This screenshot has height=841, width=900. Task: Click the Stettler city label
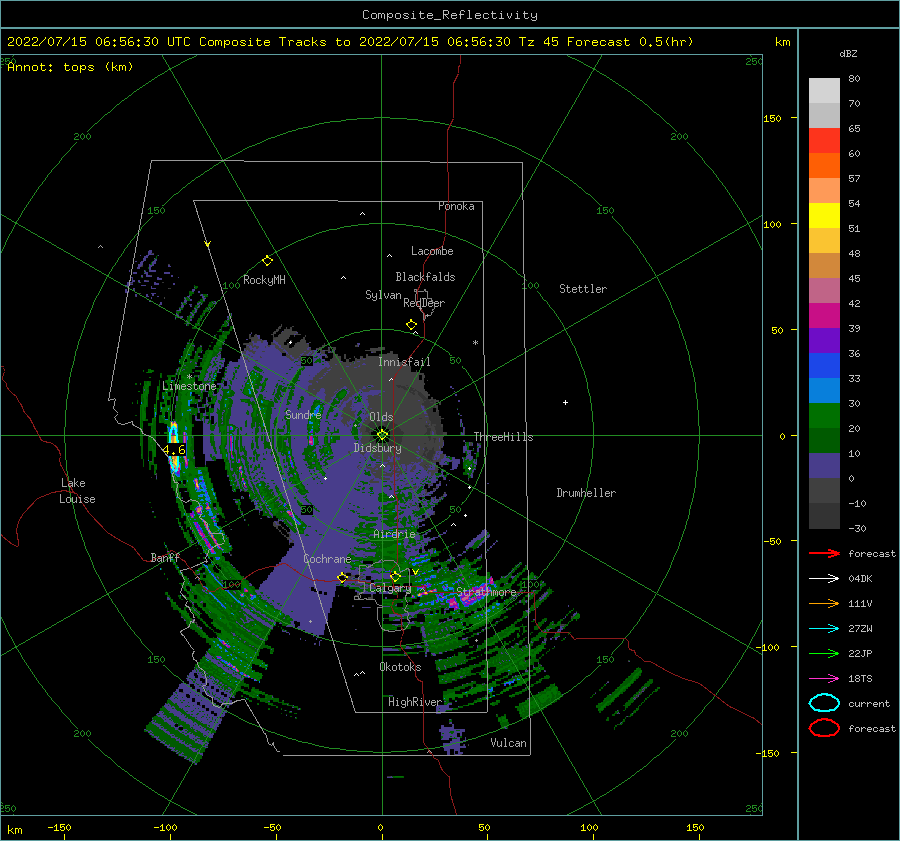click(583, 289)
